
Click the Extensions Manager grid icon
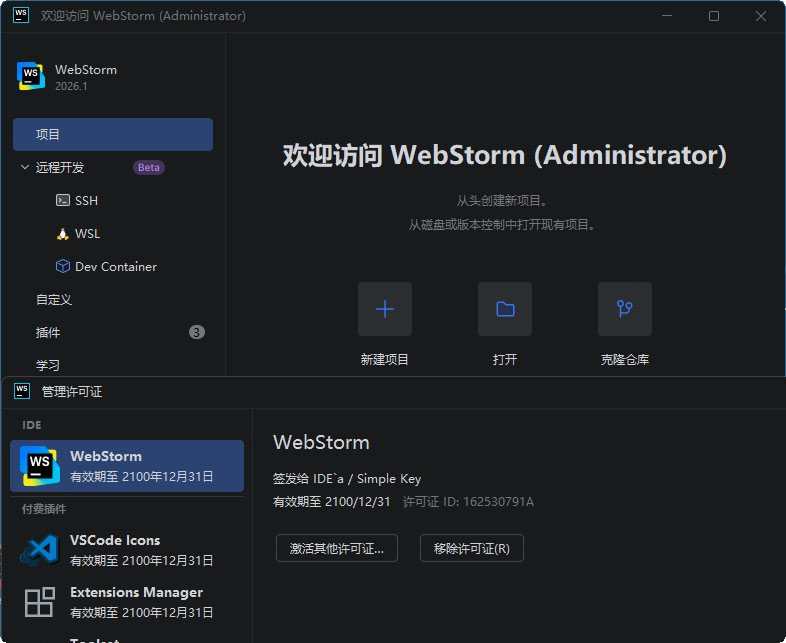tap(40, 602)
